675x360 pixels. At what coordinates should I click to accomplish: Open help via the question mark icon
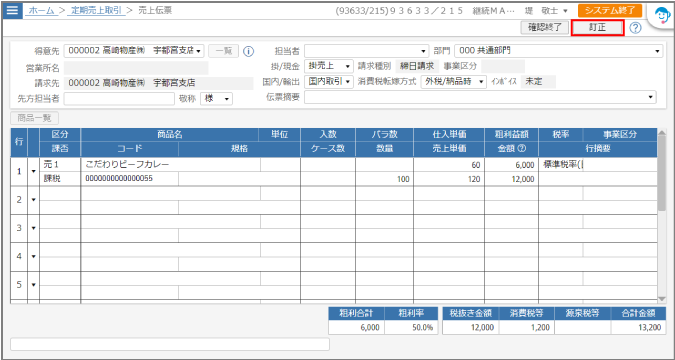[635, 28]
